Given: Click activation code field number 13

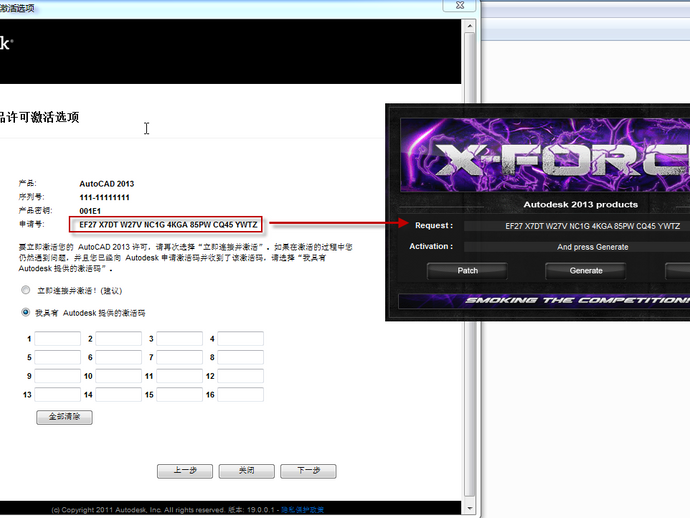Looking at the screenshot, I should pyautogui.click(x=58, y=395).
